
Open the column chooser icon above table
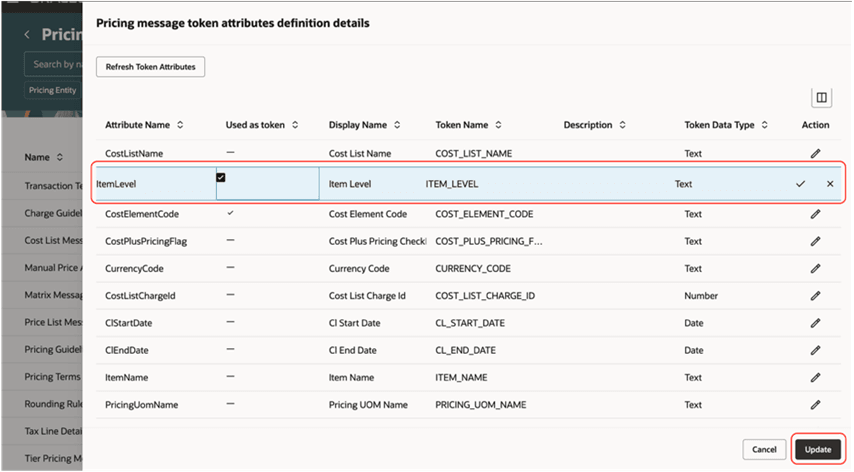click(821, 98)
